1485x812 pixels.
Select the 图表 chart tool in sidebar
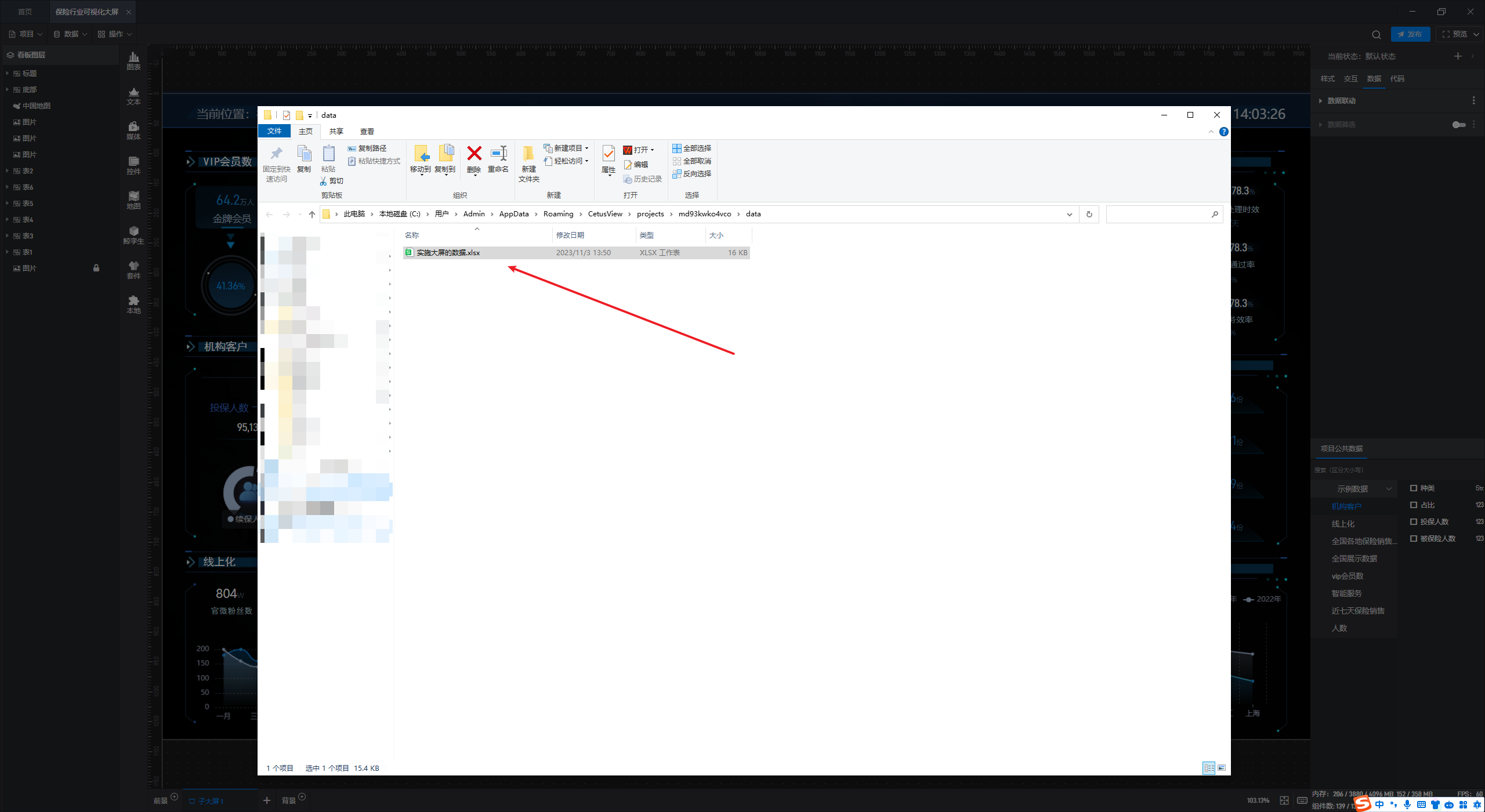click(x=133, y=60)
